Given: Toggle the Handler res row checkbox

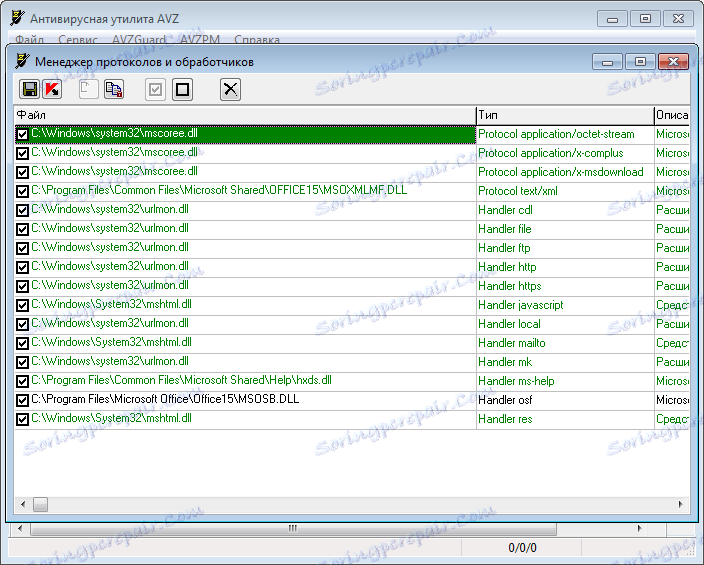Looking at the screenshot, I should tap(22, 419).
